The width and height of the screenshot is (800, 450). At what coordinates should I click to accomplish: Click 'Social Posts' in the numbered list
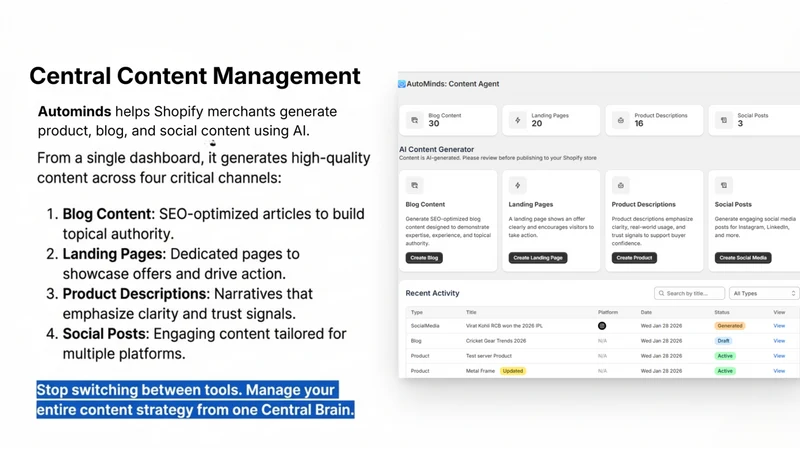(104, 334)
